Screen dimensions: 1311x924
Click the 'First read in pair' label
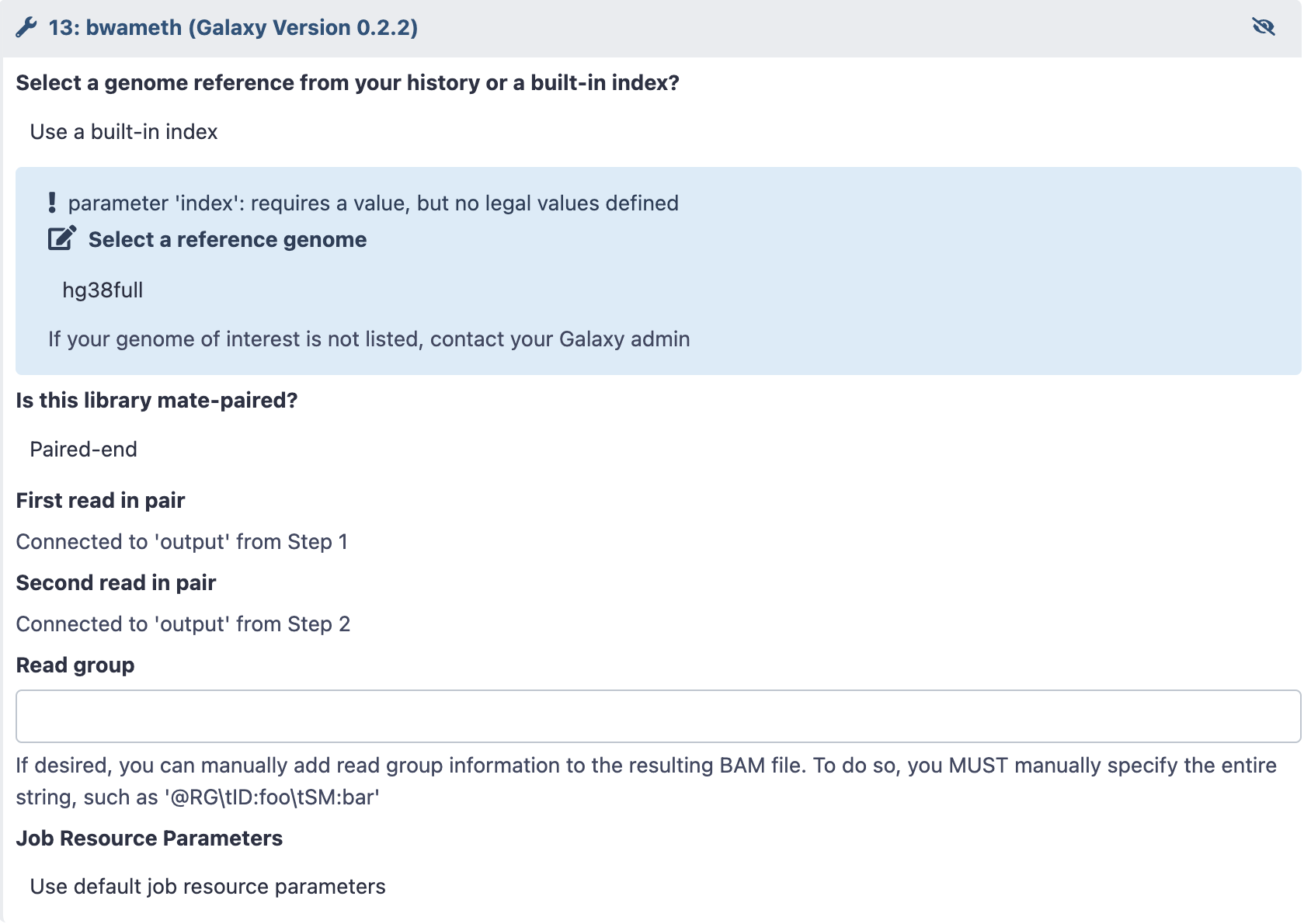tap(99, 500)
